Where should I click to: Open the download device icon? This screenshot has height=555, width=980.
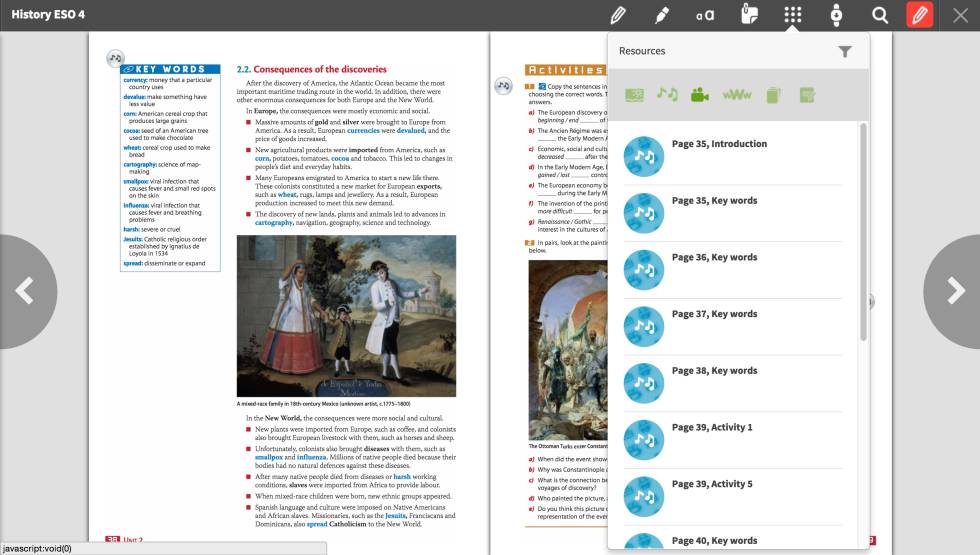tap(836, 15)
